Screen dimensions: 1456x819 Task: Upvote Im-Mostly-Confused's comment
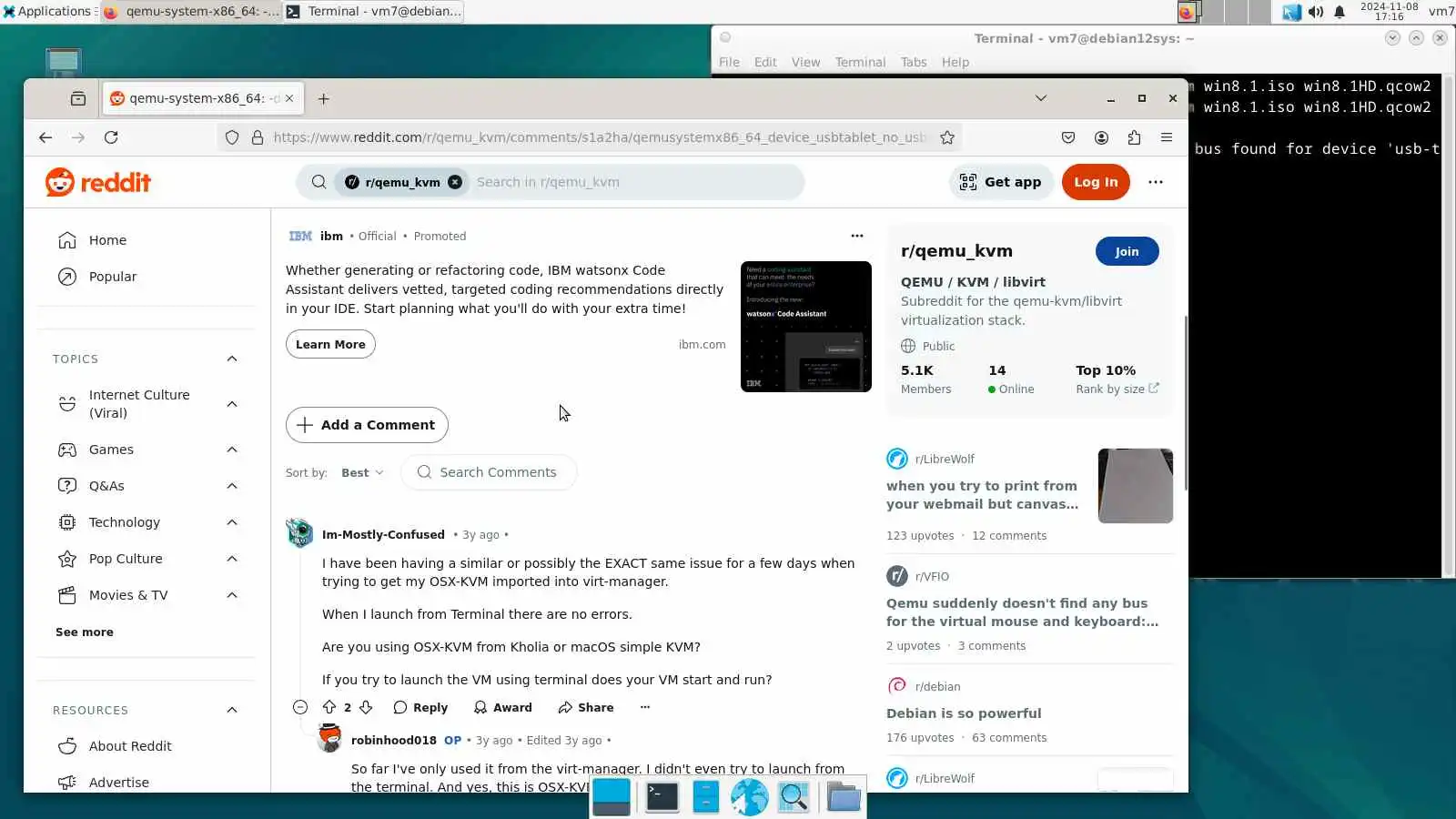pos(329,707)
